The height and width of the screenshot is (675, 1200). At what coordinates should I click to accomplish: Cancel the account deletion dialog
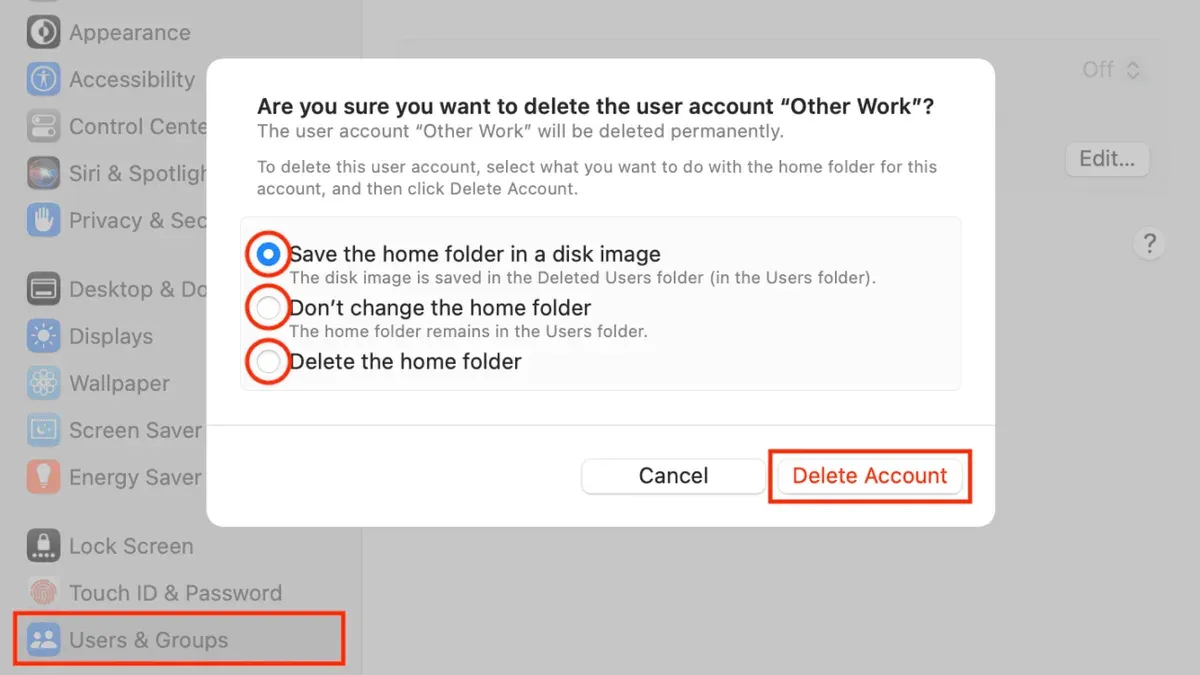coord(673,476)
